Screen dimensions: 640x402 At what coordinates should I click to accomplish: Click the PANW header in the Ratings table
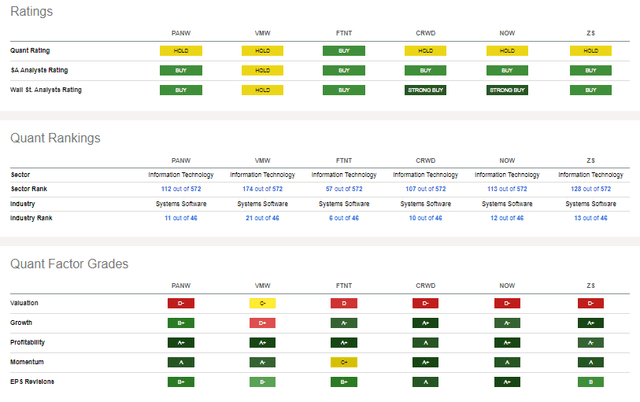coord(181,33)
